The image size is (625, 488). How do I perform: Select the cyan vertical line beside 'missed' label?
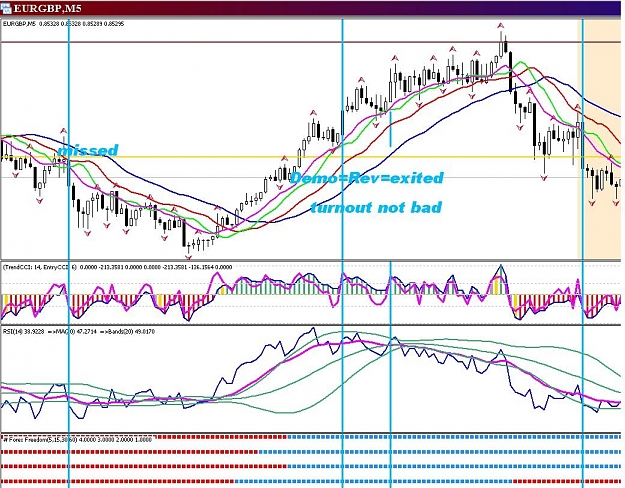click(x=69, y=253)
